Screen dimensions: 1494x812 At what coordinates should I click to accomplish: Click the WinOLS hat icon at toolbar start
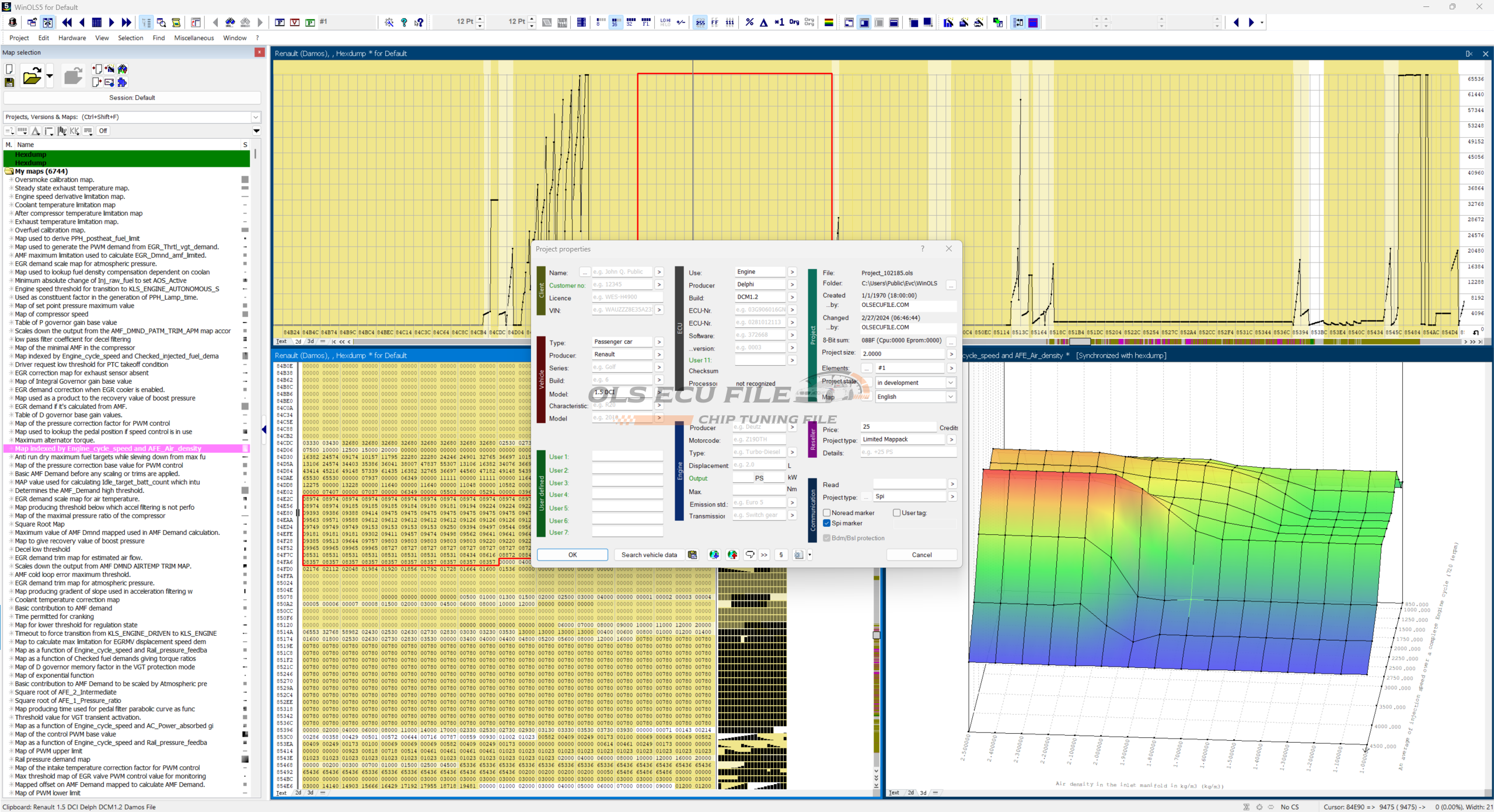pyautogui.click(x=13, y=22)
